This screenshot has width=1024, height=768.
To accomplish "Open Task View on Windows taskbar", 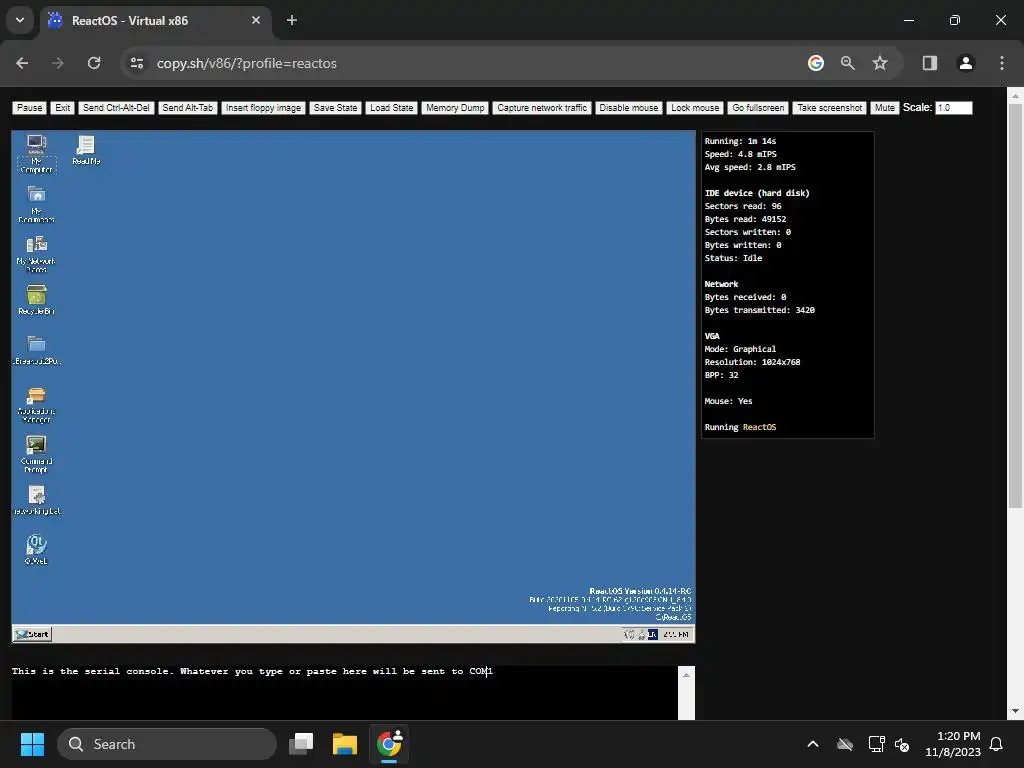I will (301, 744).
